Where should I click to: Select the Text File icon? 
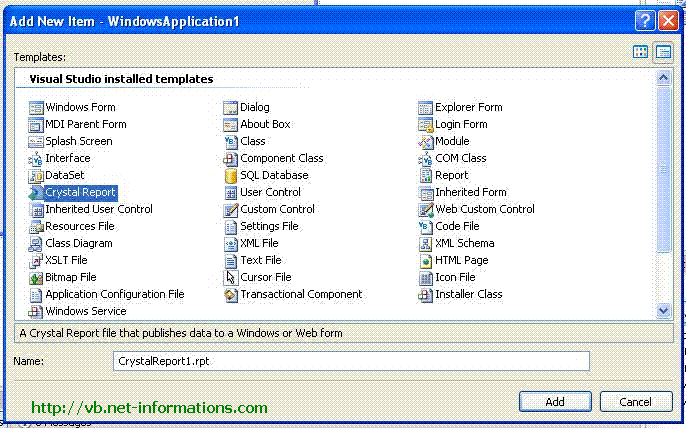pyautogui.click(x=231, y=261)
